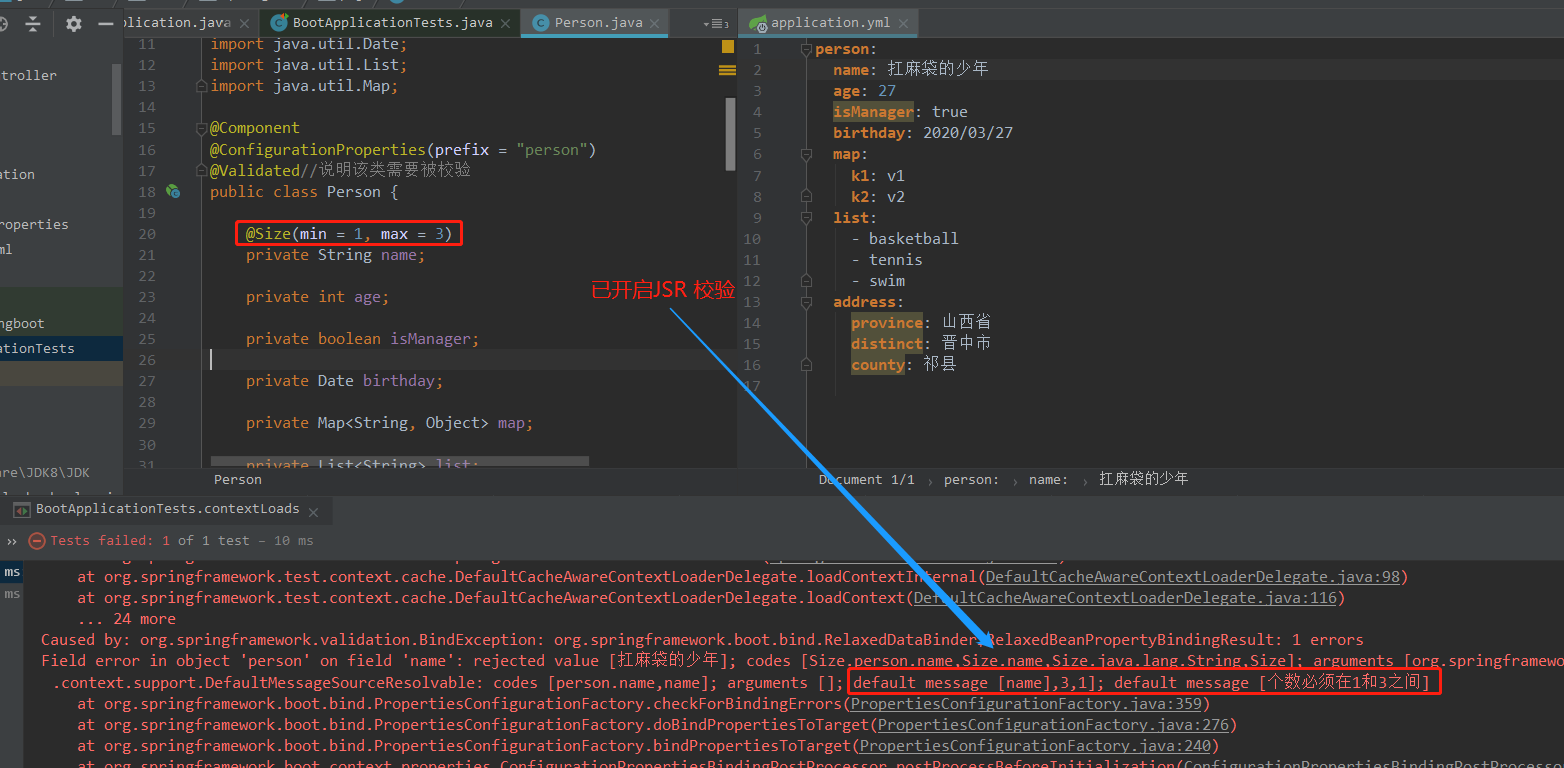
Task: Click the 'Tests failed: 1 of 1 test' text
Action: tap(150, 541)
